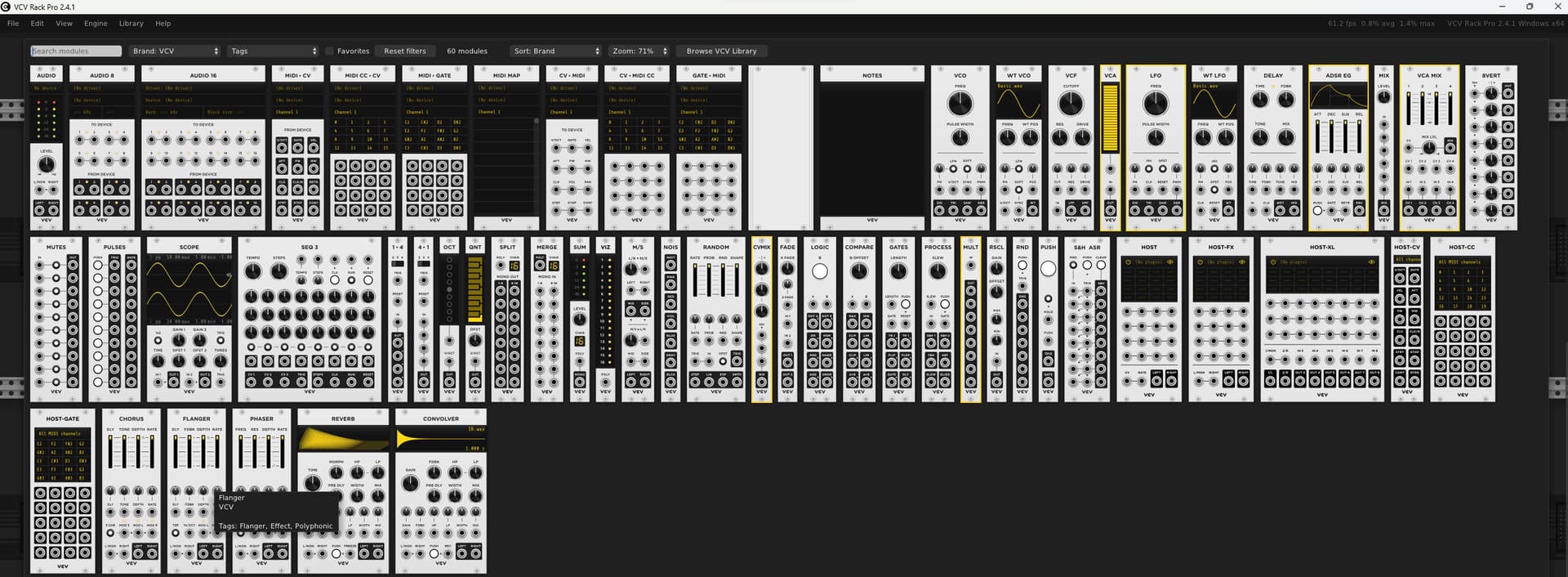Expand the Tags filter dropdown

point(273,51)
